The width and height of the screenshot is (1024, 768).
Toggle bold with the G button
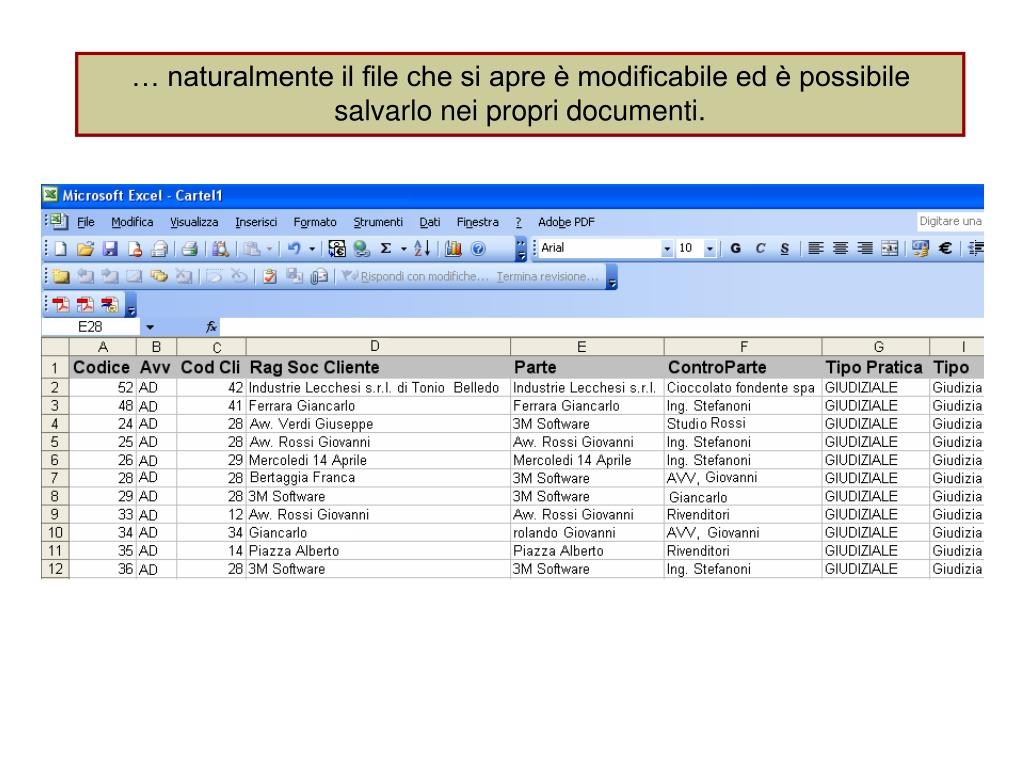[735, 249]
